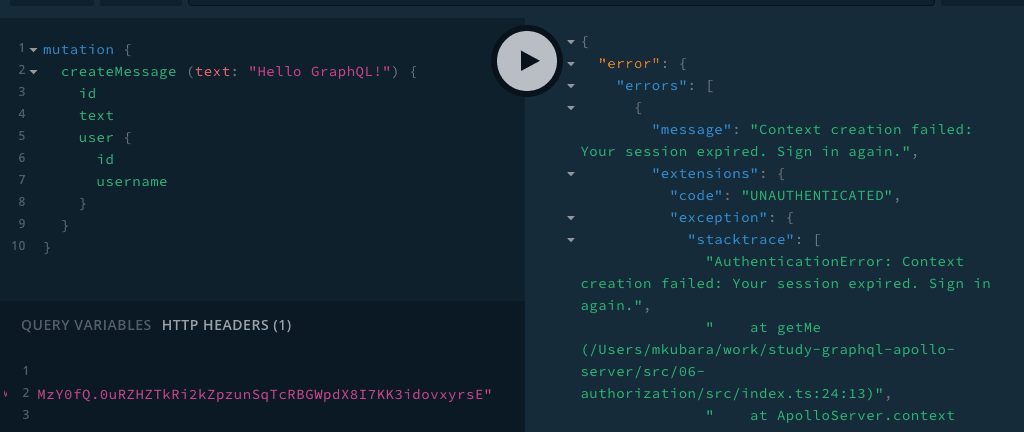Click the token string in headers editor
The width and height of the screenshot is (1024, 432).
point(264,394)
